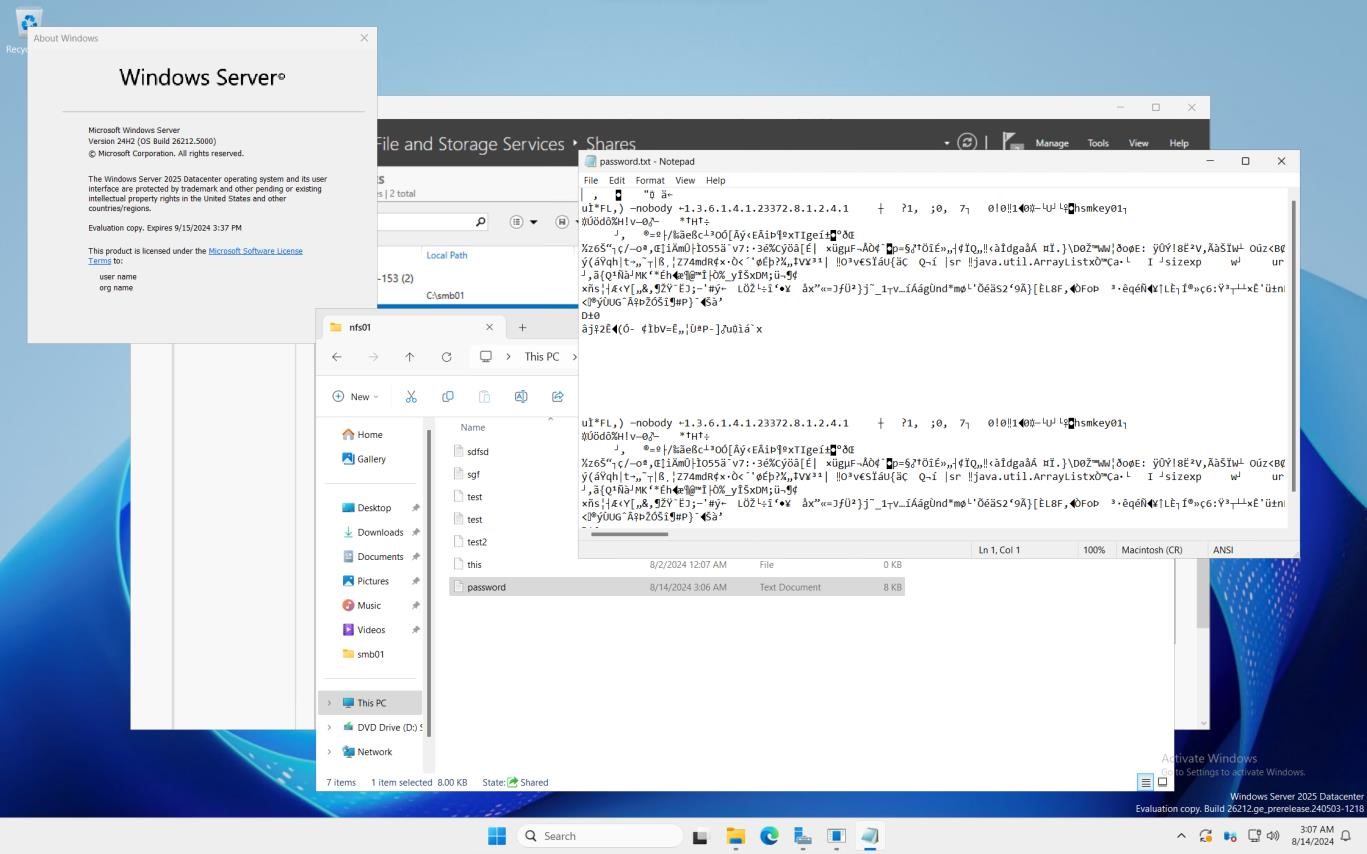Screen dimensions: 1367x854
Task: Click the Paste icon in File Explorer toolbar
Action: [x=484, y=397]
